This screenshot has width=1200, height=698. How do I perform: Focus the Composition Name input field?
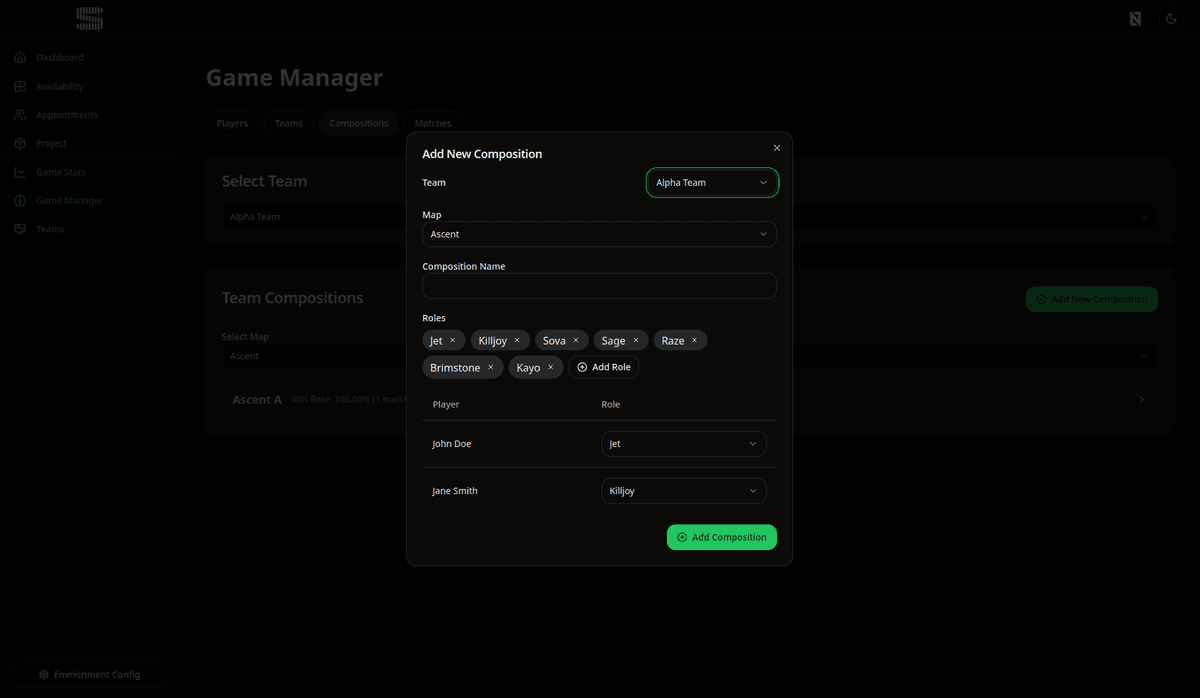click(599, 286)
